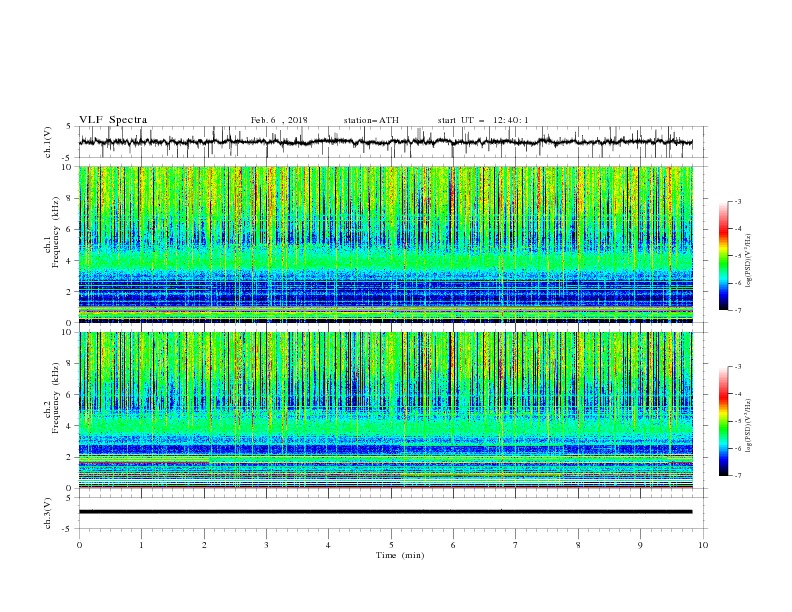This screenshot has width=792, height=612.
Task: Click the ch.1 color bar log(PSD) label
Action: (748, 261)
